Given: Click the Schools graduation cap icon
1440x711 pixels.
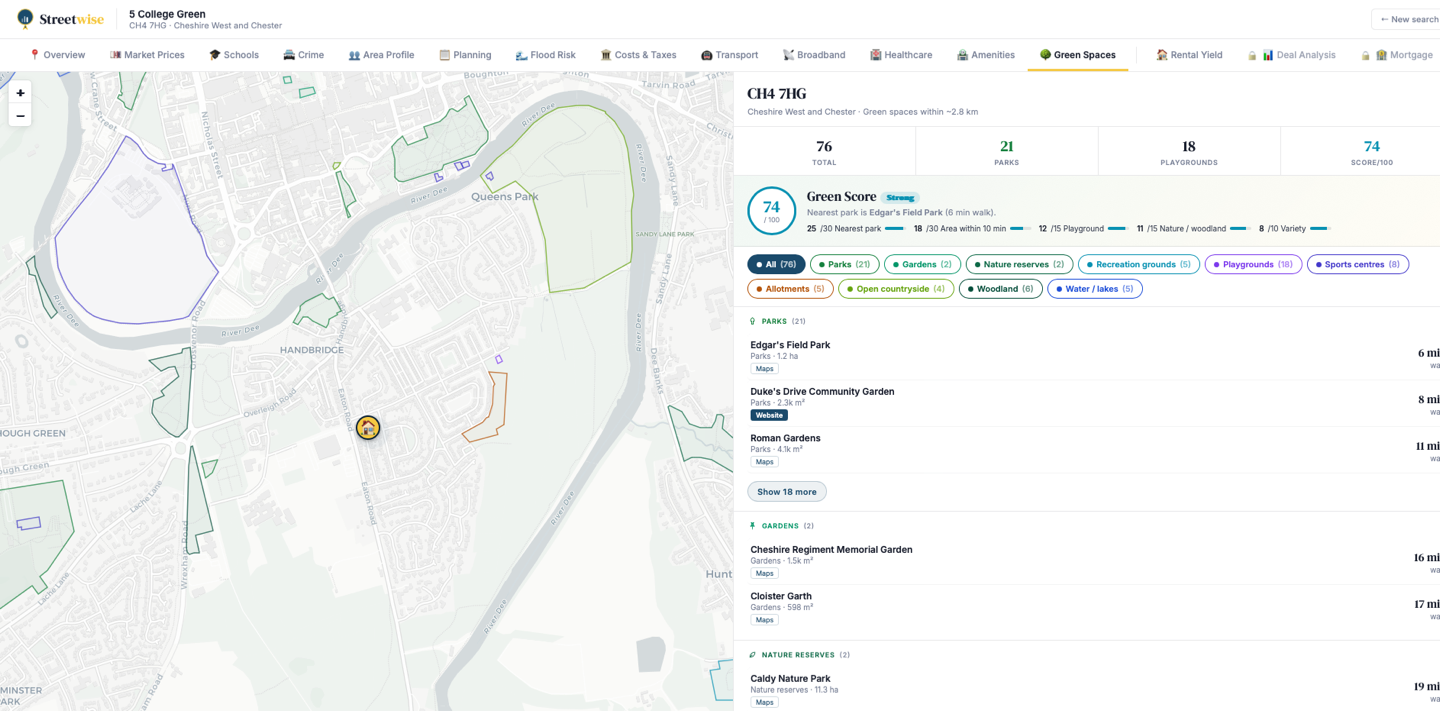Looking at the screenshot, I should (x=214, y=55).
